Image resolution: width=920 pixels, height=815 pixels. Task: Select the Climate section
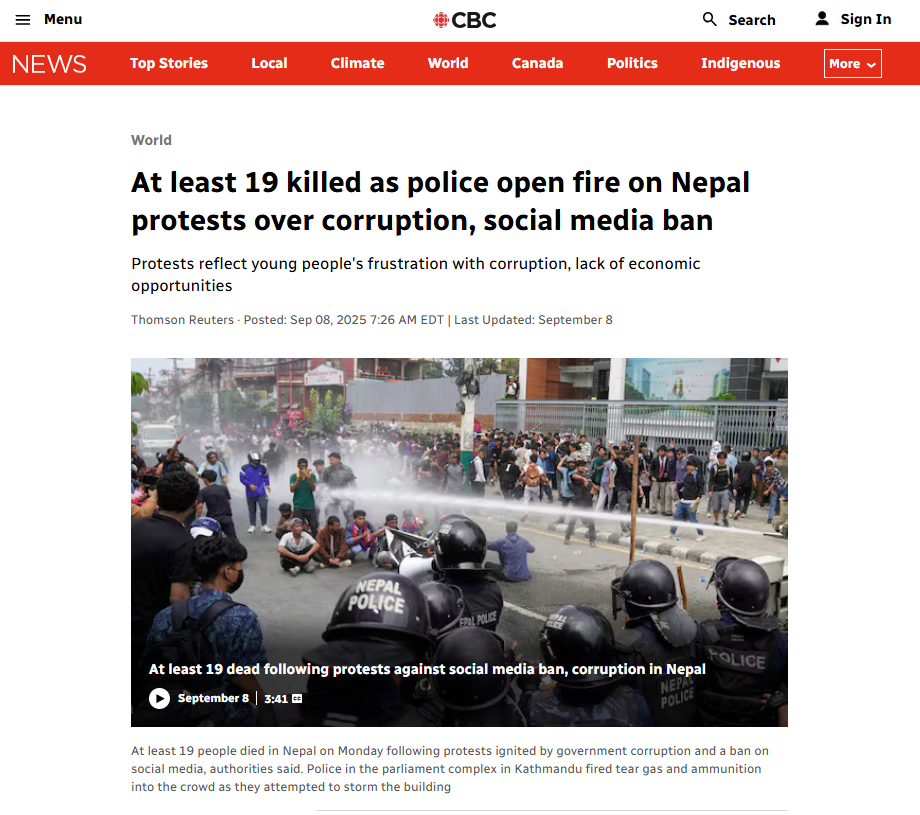tap(357, 63)
